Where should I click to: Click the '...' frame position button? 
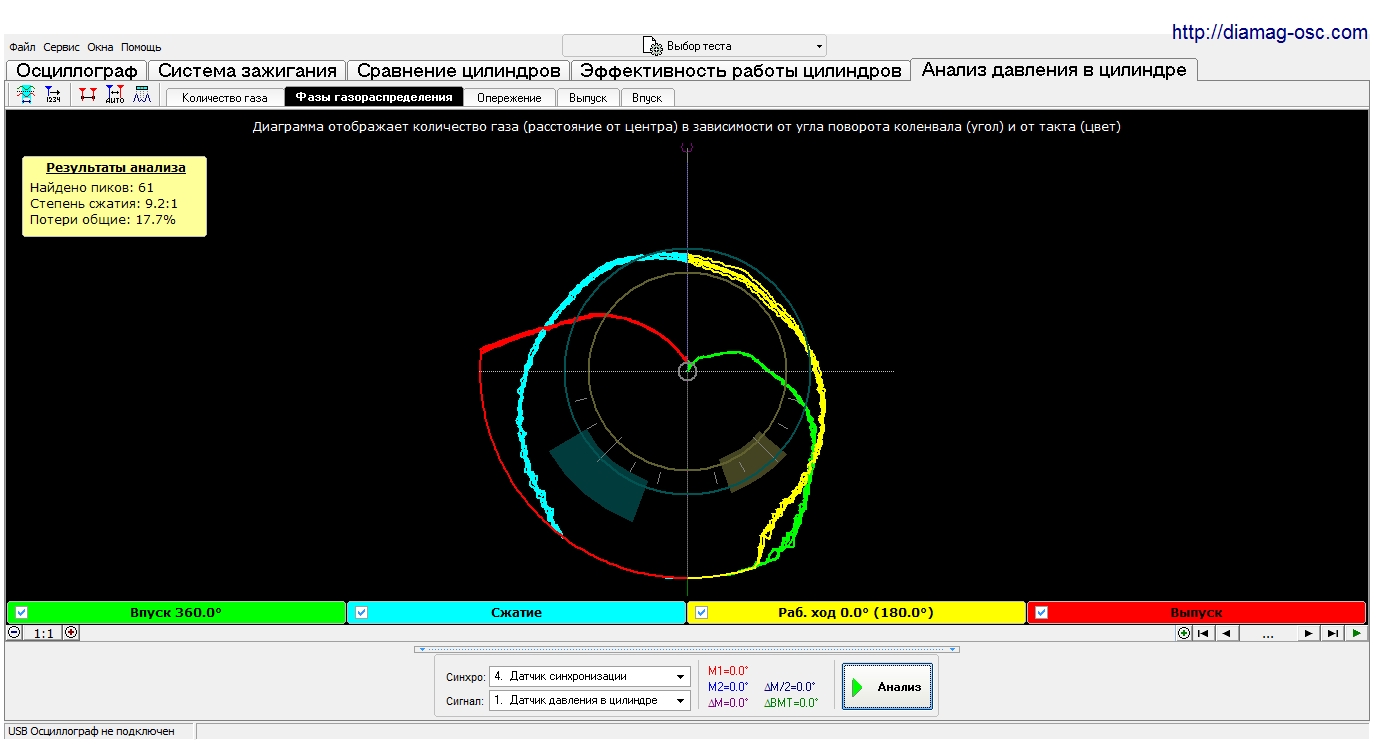[1268, 633]
